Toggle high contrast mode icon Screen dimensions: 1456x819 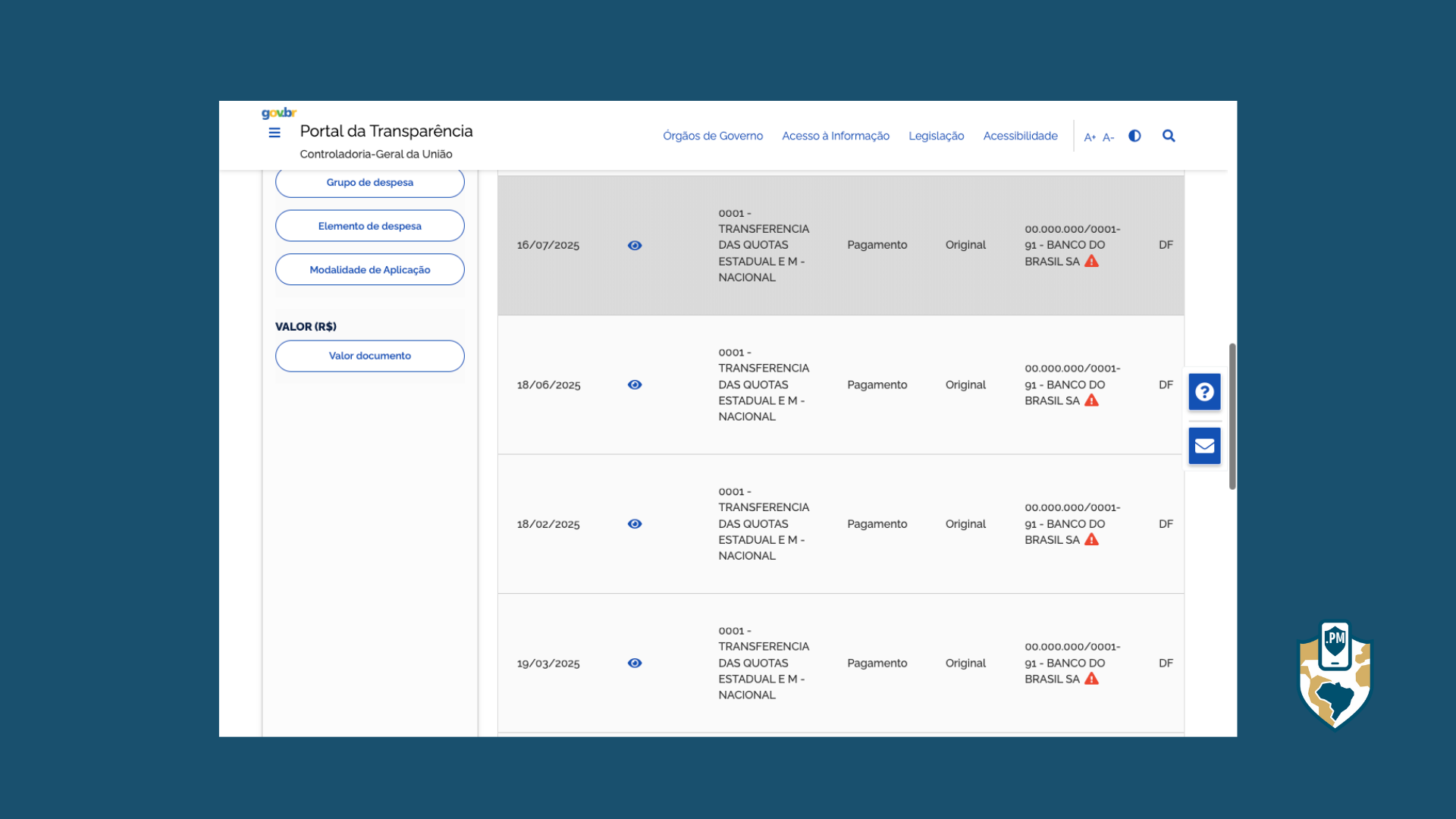1134,136
